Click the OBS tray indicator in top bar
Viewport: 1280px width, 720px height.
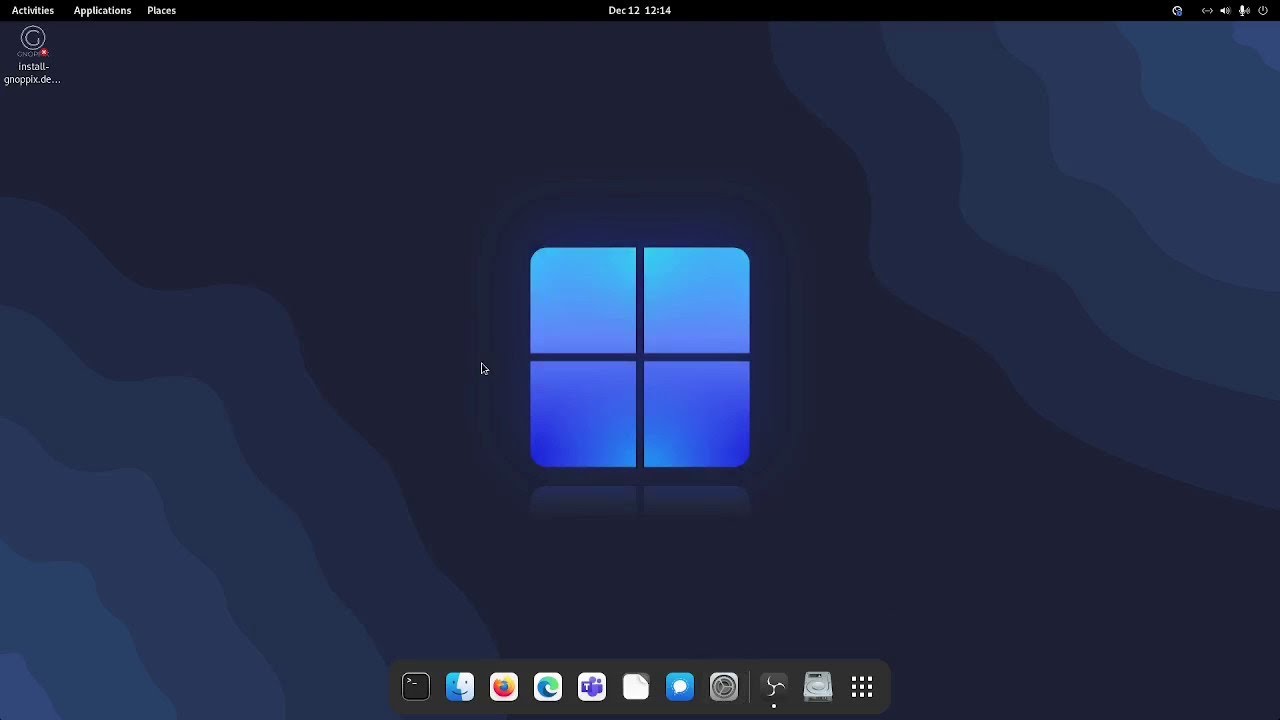coord(1177,10)
